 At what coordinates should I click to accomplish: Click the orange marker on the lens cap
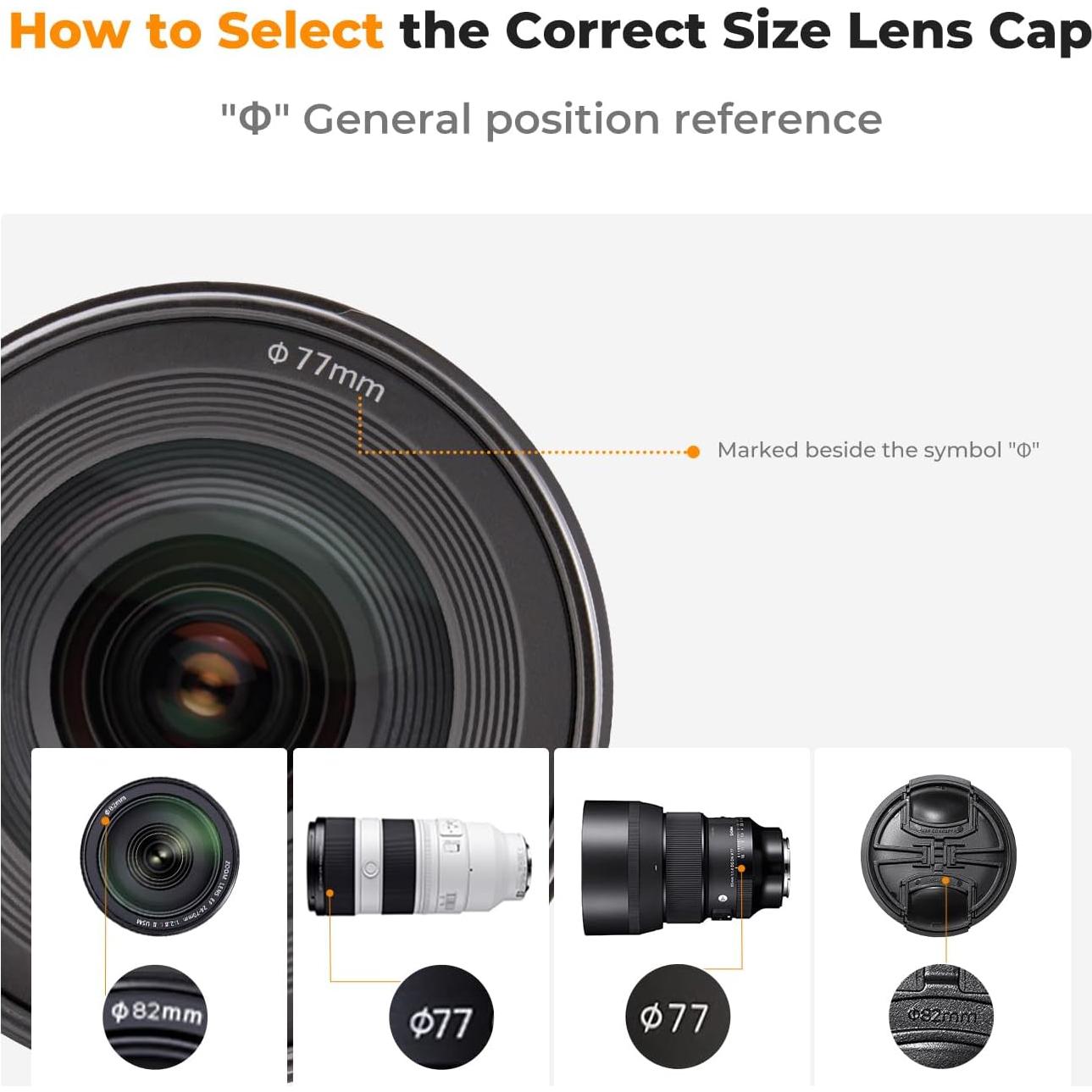click(x=946, y=881)
